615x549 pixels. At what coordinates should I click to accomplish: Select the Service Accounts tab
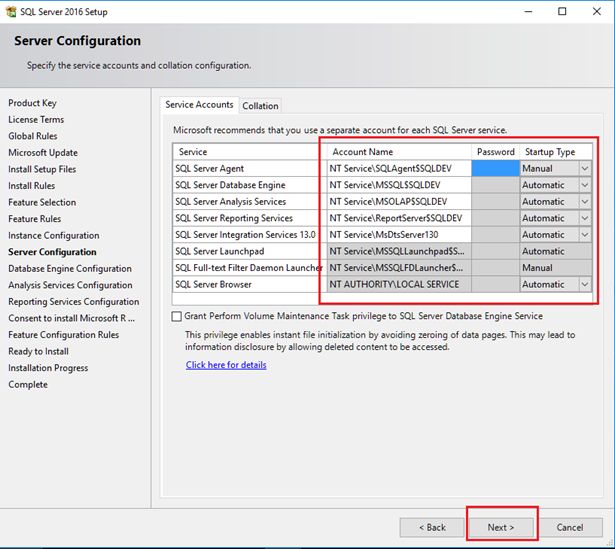[199, 104]
